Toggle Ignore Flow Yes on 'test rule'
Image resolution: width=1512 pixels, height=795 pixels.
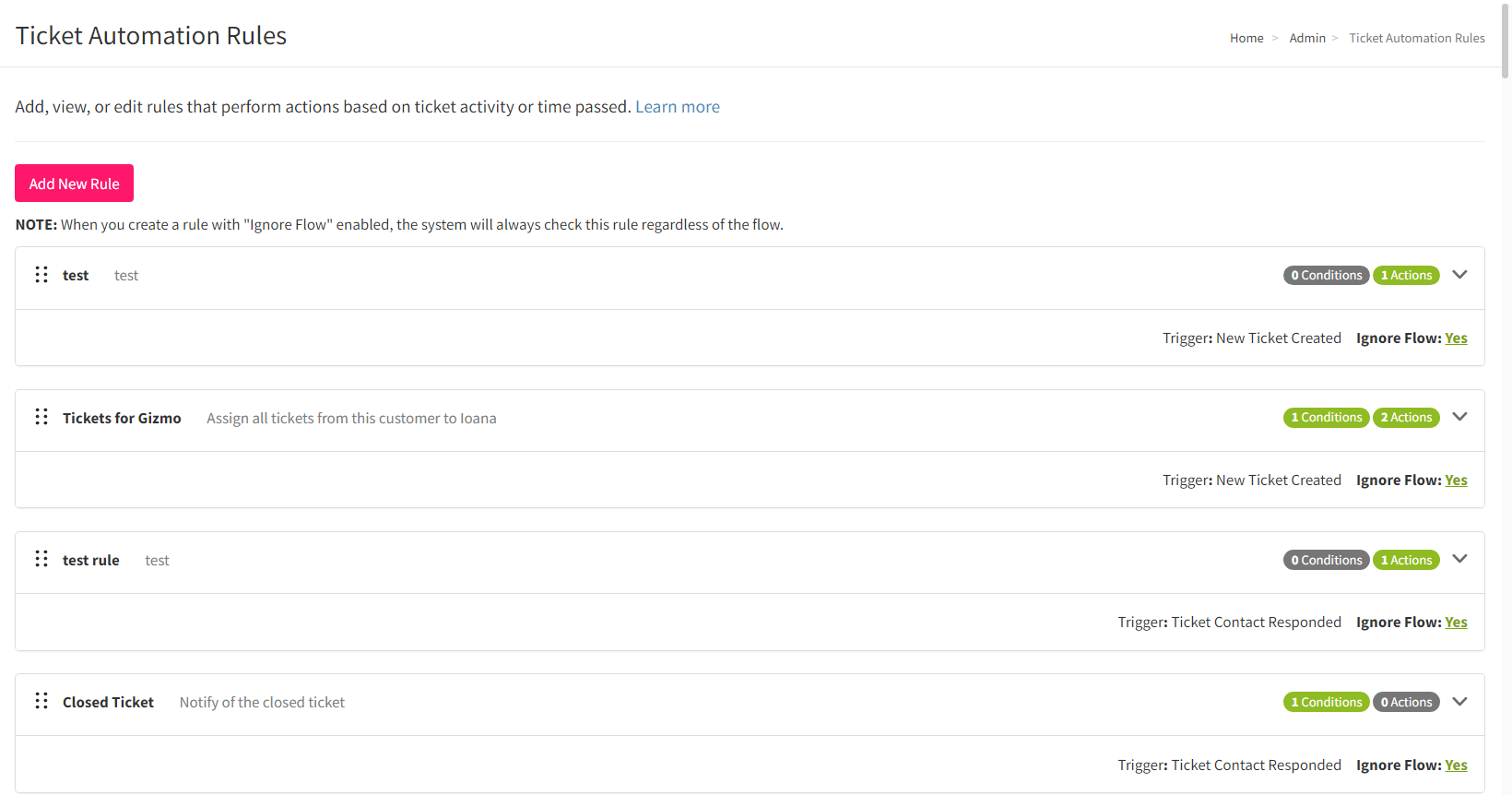point(1456,623)
